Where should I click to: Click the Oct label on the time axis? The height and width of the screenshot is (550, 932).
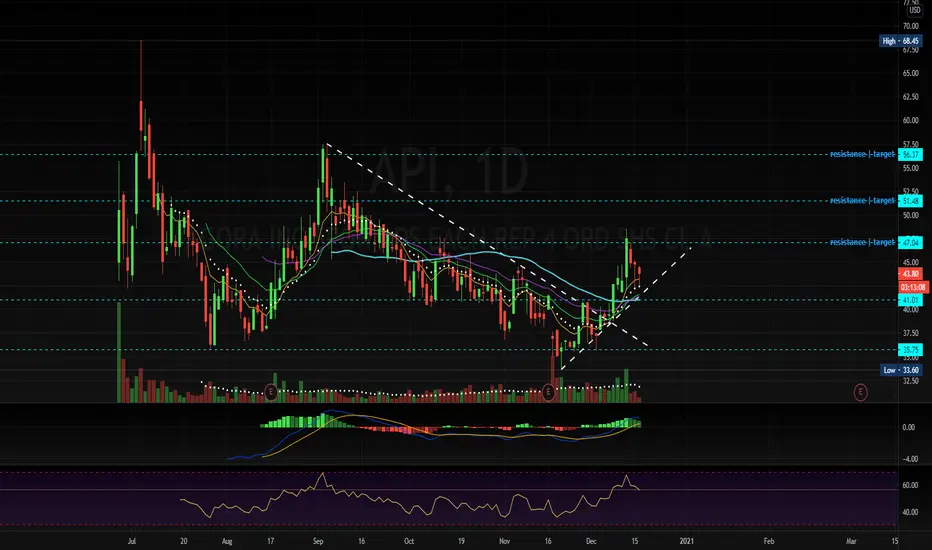click(x=409, y=541)
